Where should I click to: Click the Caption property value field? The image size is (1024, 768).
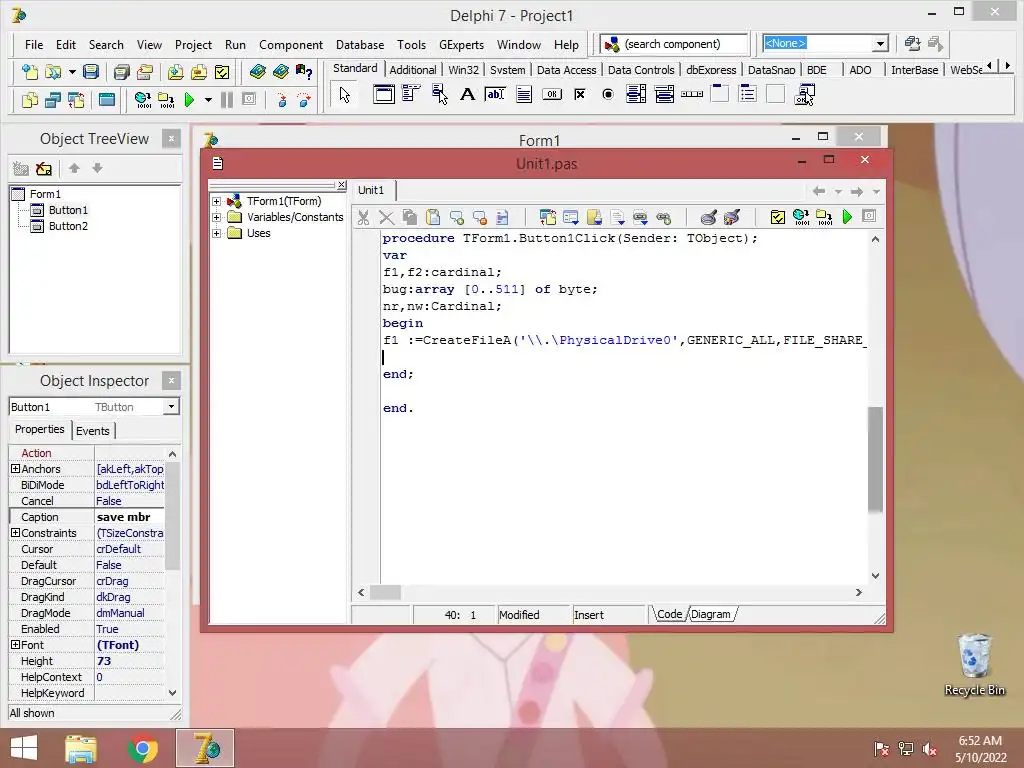tap(130, 517)
